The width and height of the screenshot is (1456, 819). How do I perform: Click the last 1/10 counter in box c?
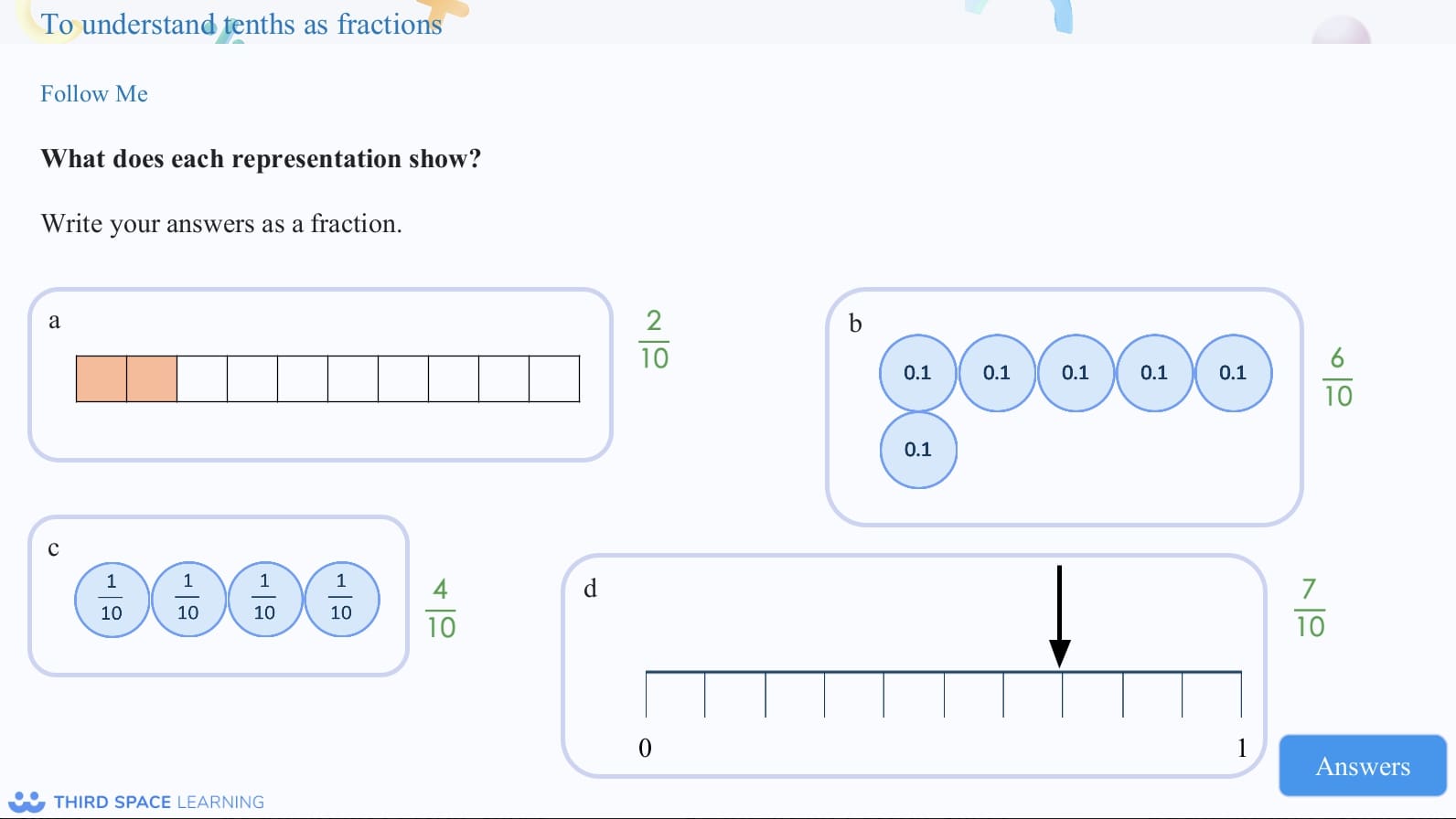[341, 600]
